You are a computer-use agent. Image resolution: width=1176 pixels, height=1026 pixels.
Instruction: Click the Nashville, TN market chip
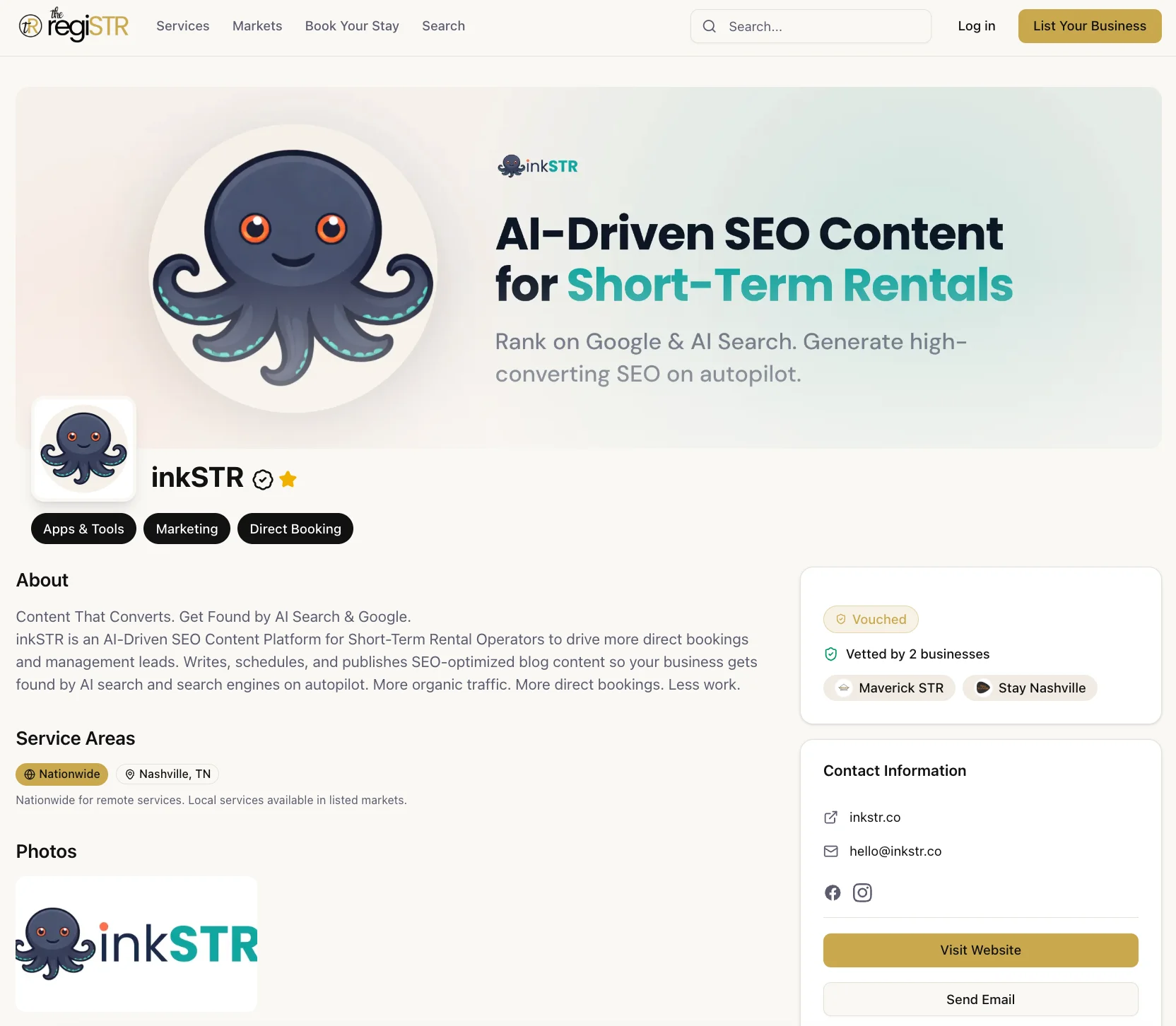[x=167, y=774]
